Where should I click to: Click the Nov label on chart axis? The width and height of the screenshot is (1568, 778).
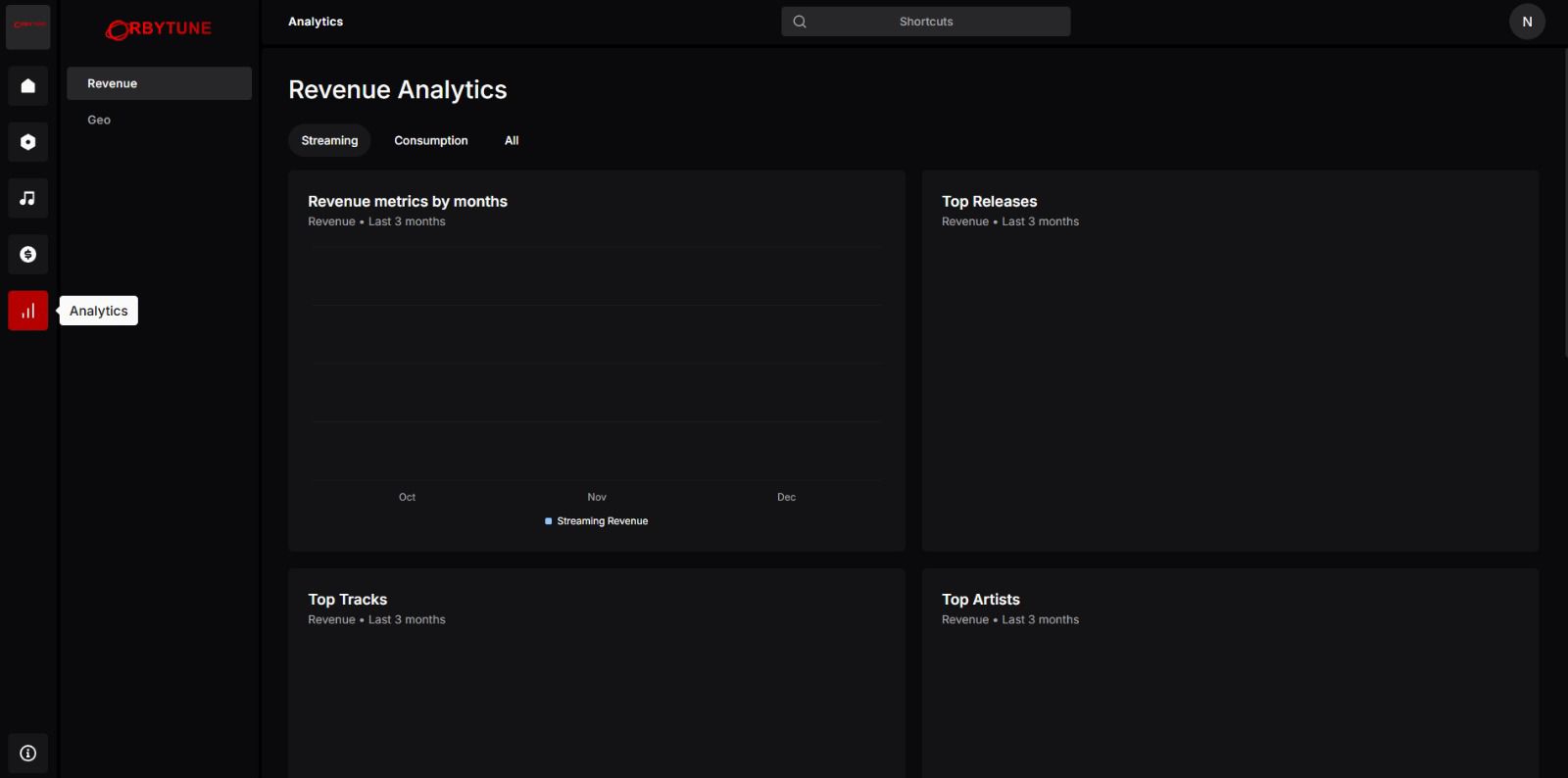[597, 497]
